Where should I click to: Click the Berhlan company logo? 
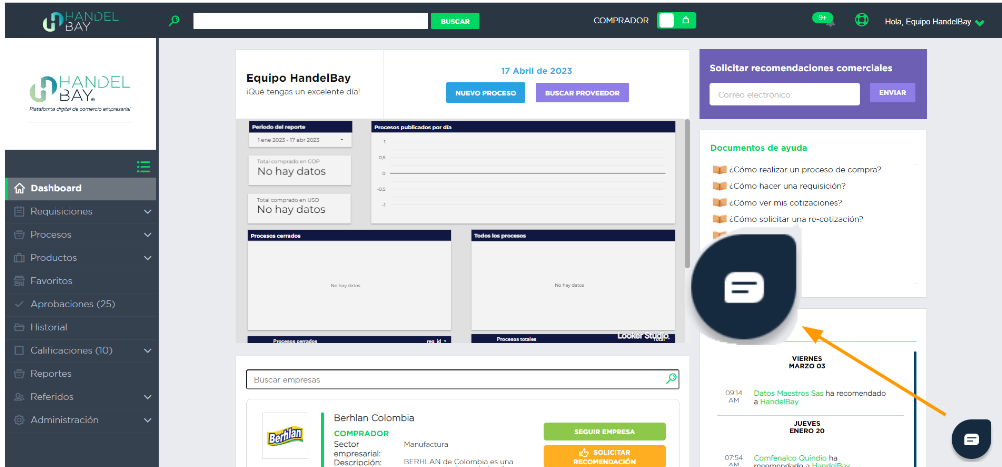click(x=284, y=436)
